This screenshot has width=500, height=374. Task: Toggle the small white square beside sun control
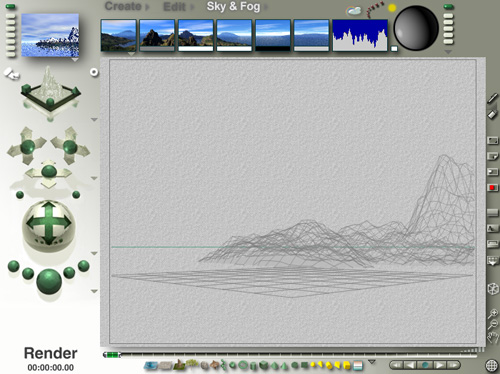pos(394,49)
